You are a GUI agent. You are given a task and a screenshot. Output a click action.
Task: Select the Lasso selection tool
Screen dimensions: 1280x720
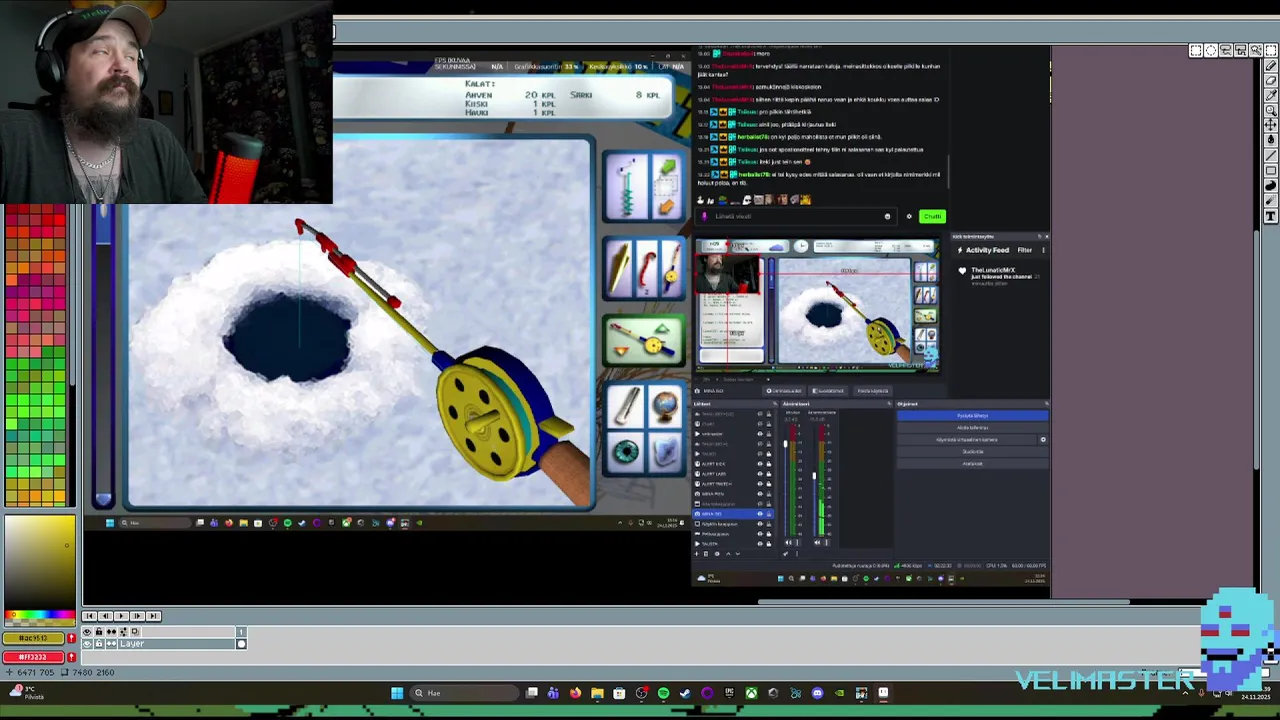point(1226,50)
